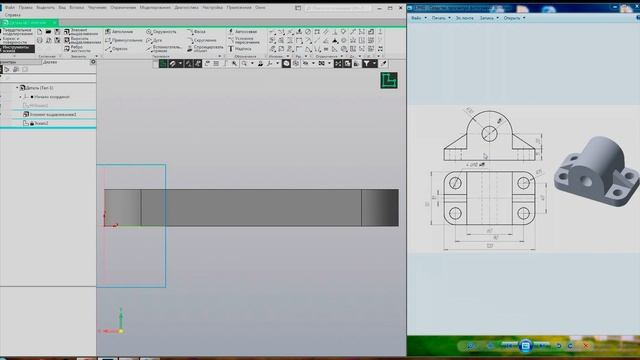Open the Вставка menu

pos(77,7)
